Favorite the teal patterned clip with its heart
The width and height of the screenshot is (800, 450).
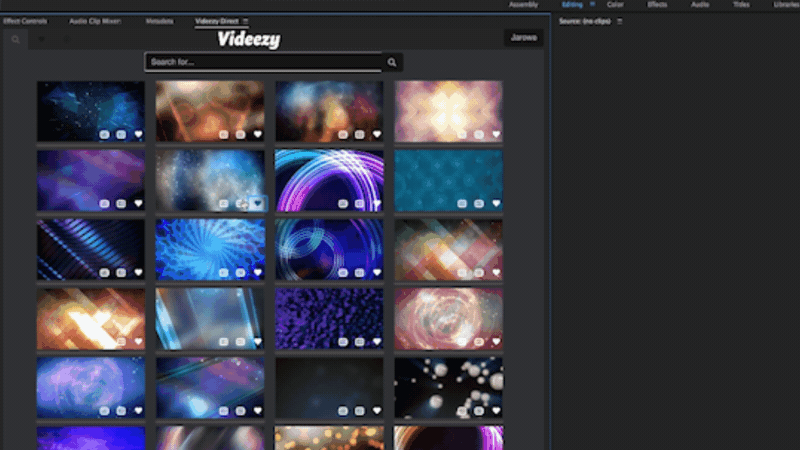[495, 203]
